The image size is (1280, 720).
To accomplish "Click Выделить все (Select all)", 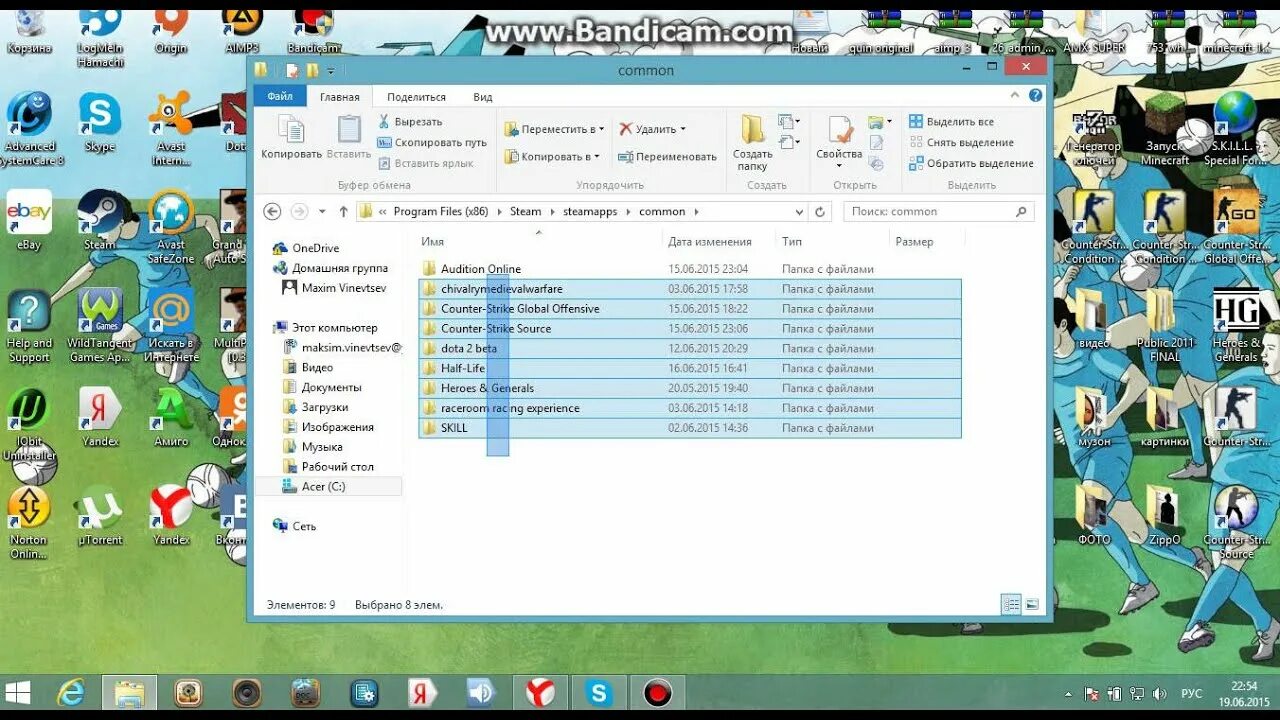I will point(951,121).
